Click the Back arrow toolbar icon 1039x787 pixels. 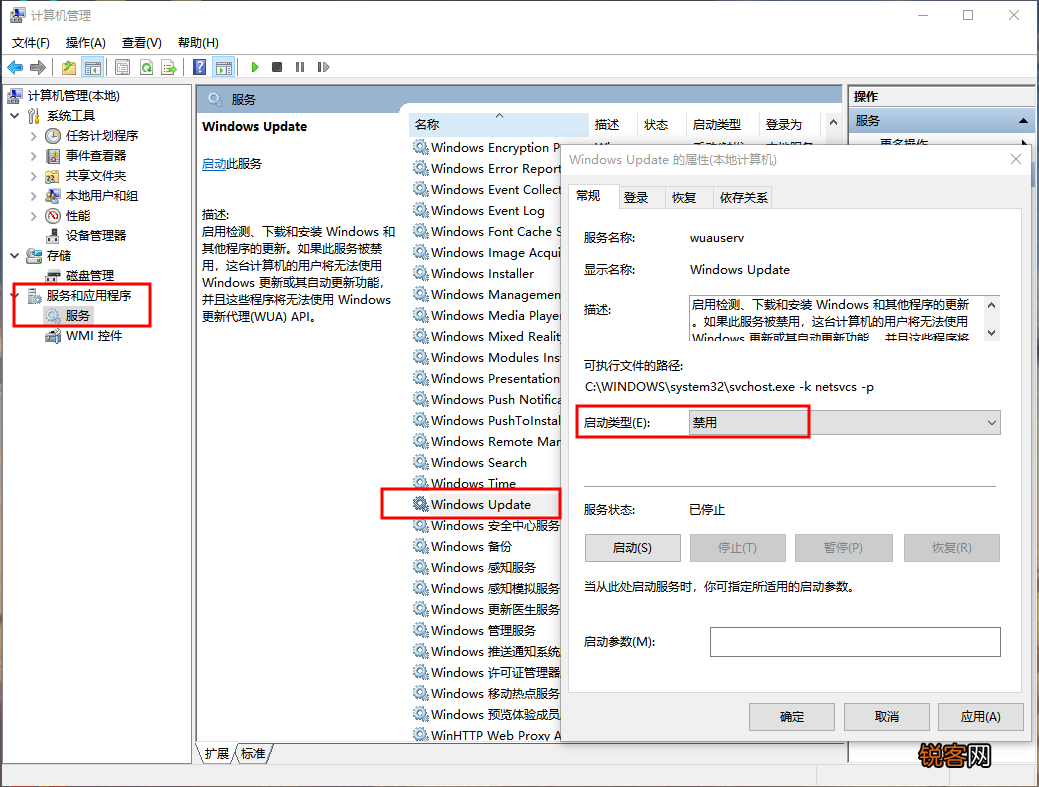pyautogui.click(x=15, y=67)
